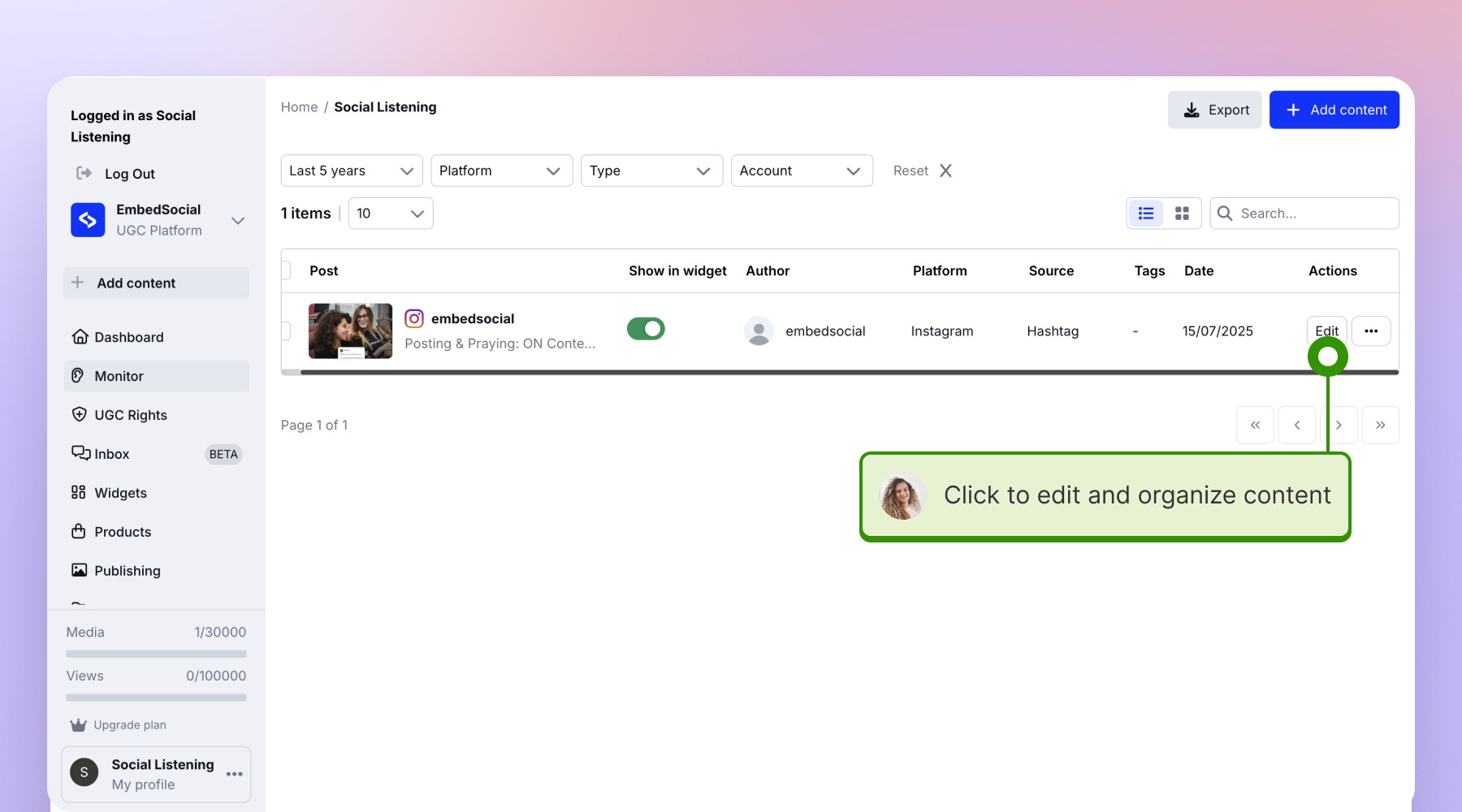Click the "Hashtag" source cell
Viewport: 1462px width, 812px height.
(x=1053, y=330)
